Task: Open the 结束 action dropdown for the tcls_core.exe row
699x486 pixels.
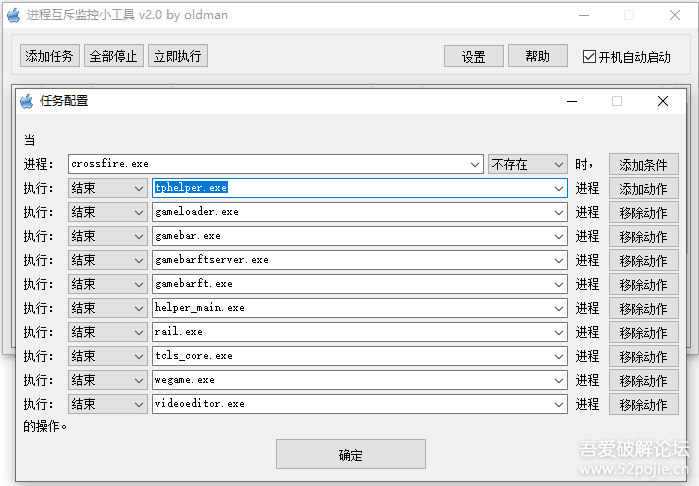Action: coord(108,357)
